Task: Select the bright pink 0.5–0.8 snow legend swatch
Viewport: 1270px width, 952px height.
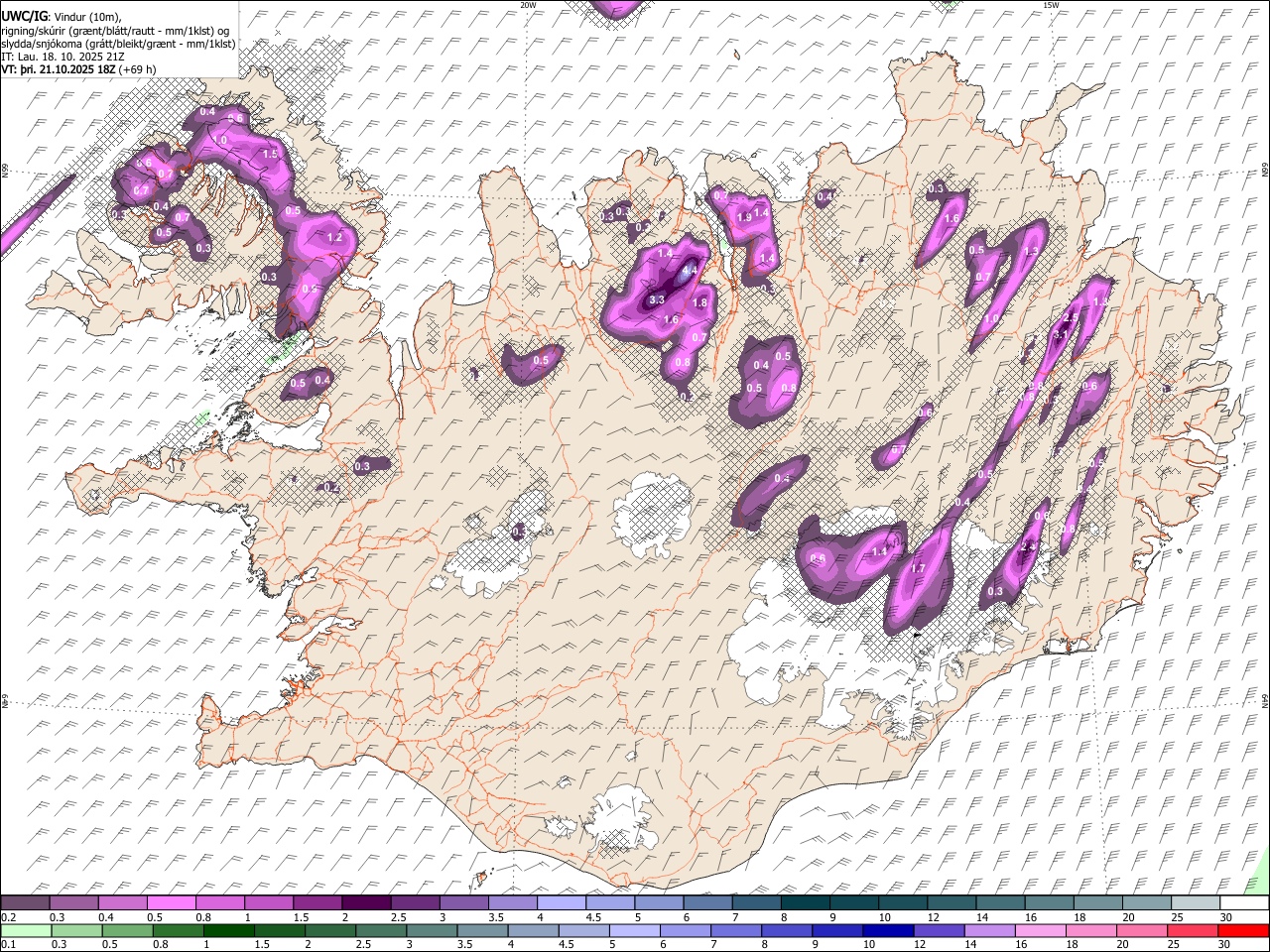Action: coord(171,902)
